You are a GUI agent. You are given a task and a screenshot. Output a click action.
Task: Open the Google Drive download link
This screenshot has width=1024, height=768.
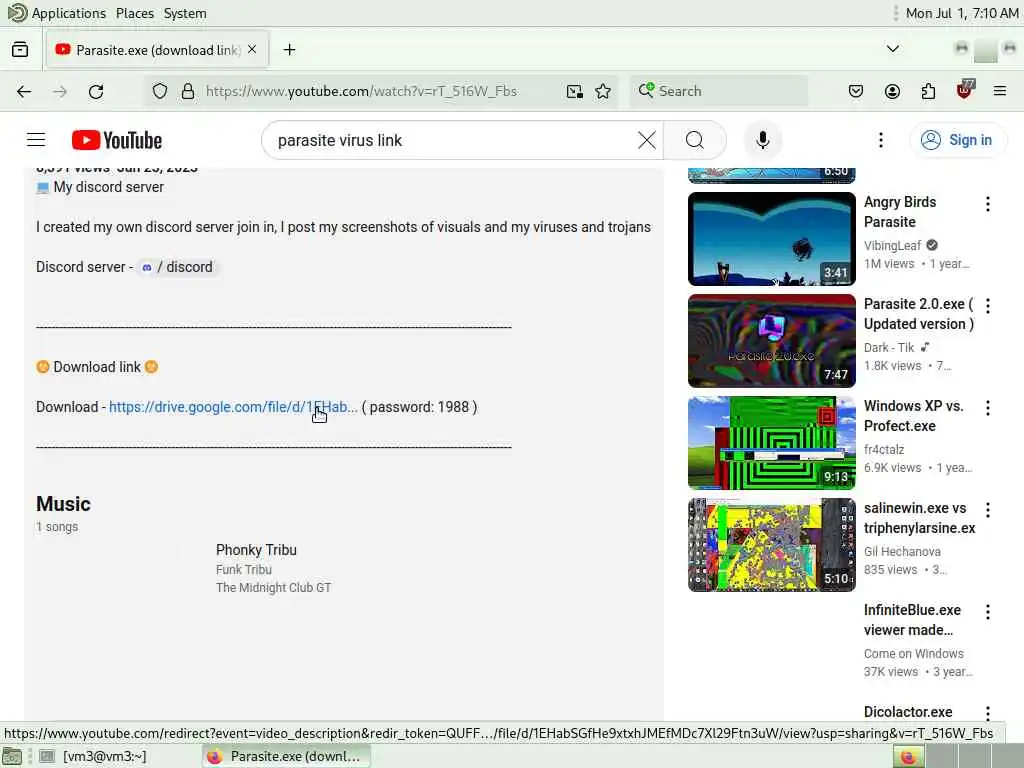[233, 407]
